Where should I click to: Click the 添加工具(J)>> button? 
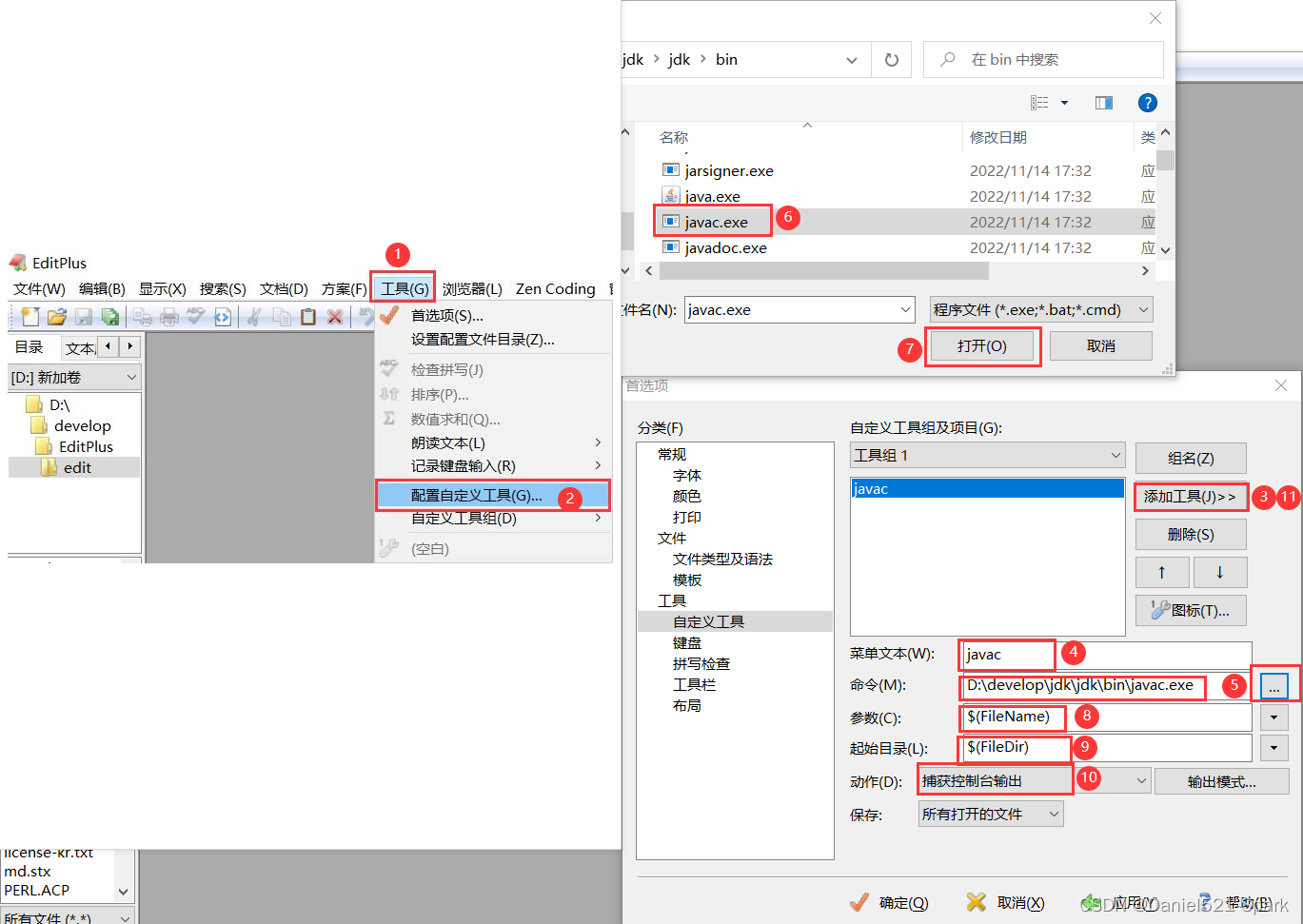pos(1191,497)
